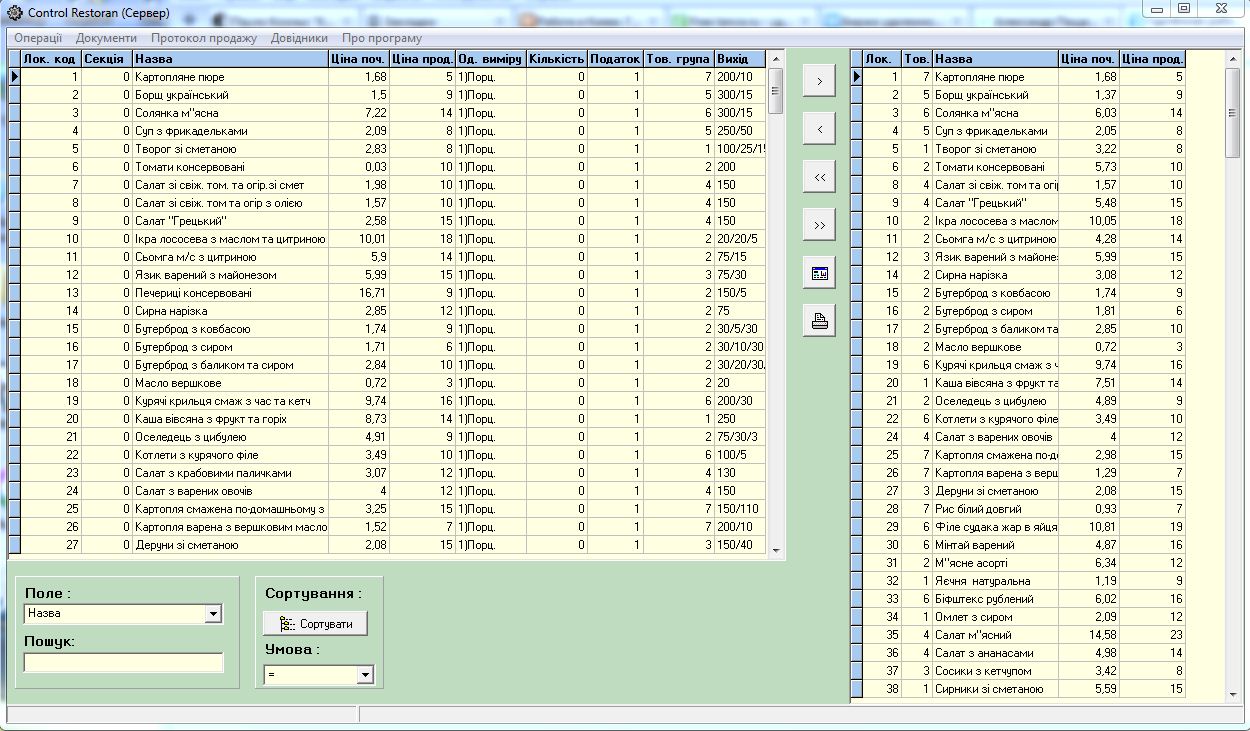
Task: Click the Назва column header in left table
Action: click(230, 59)
